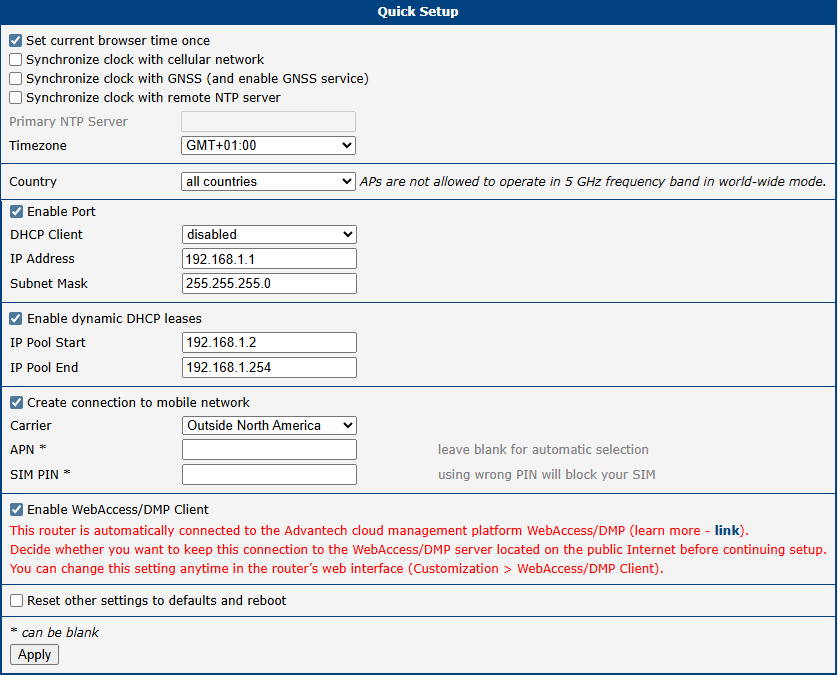Click the Apply button
The image size is (838, 676).
34,655
